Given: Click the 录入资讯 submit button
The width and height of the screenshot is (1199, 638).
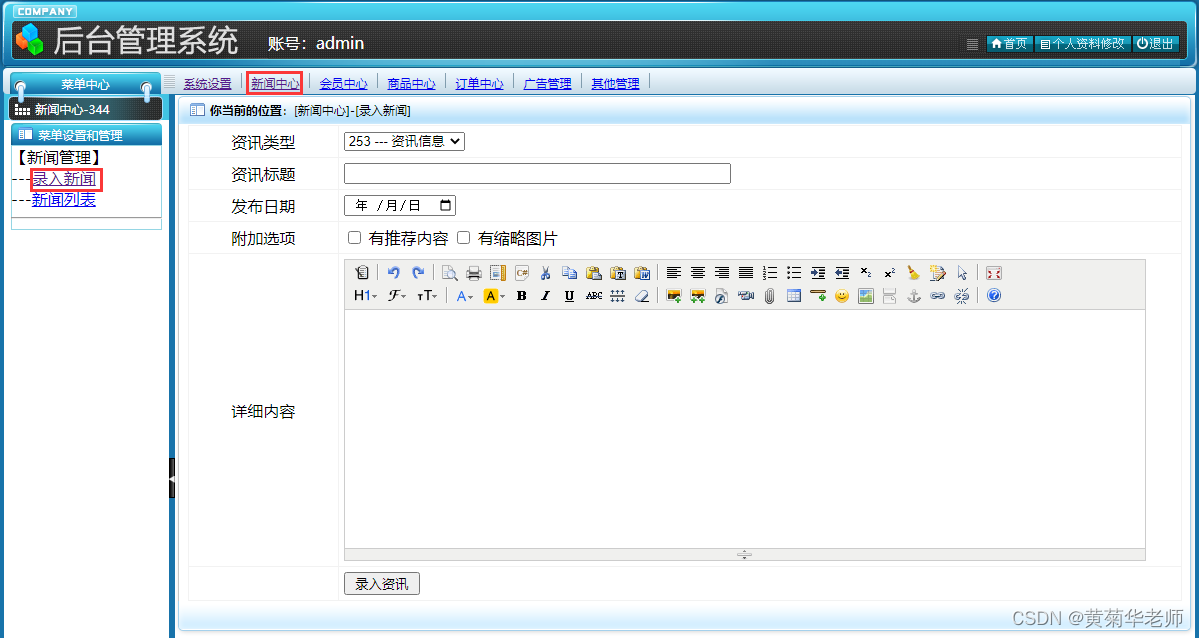Looking at the screenshot, I should pyautogui.click(x=382, y=584).
